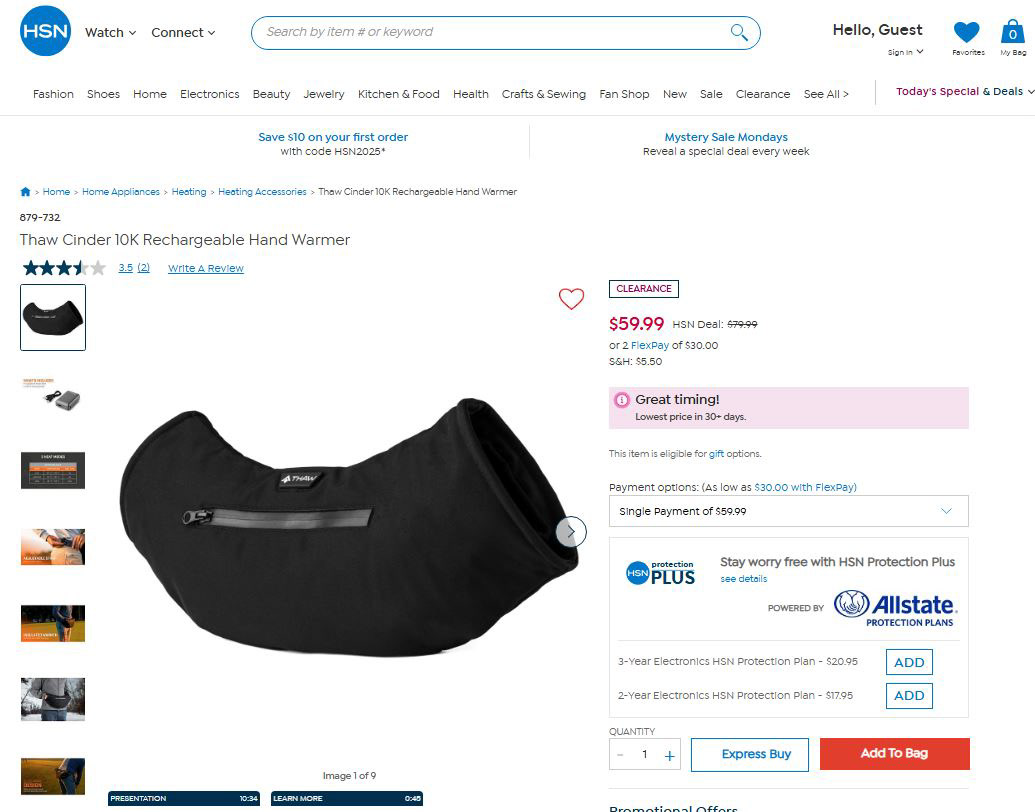Image resolution: width=1035 pixels, height=812 pixels.
Task: Click the star rating bar
Action: pyautogui.click(x=64, y=268)
